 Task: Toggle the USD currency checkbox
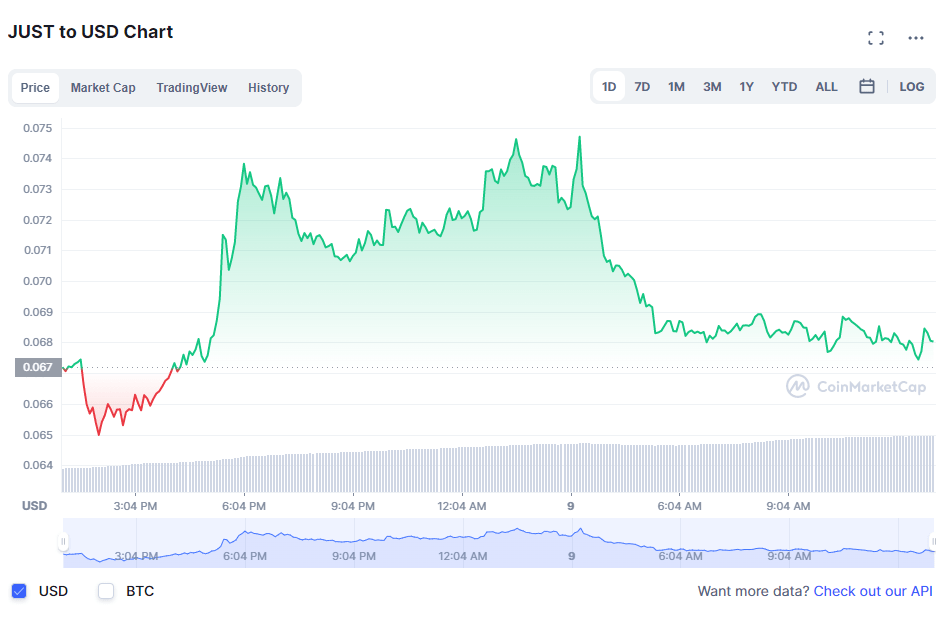19,591
